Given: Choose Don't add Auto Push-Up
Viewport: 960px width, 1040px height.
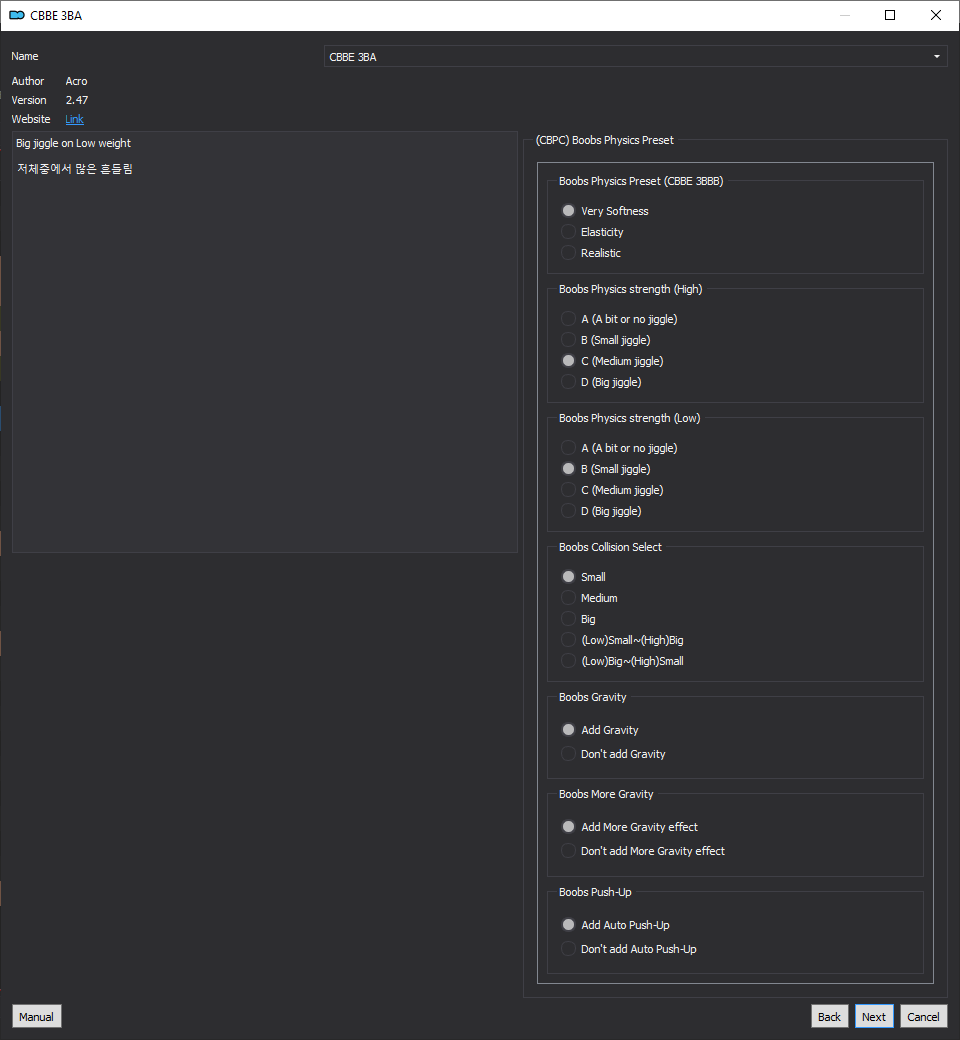Looking at the screenshot, I should (629, 949).
